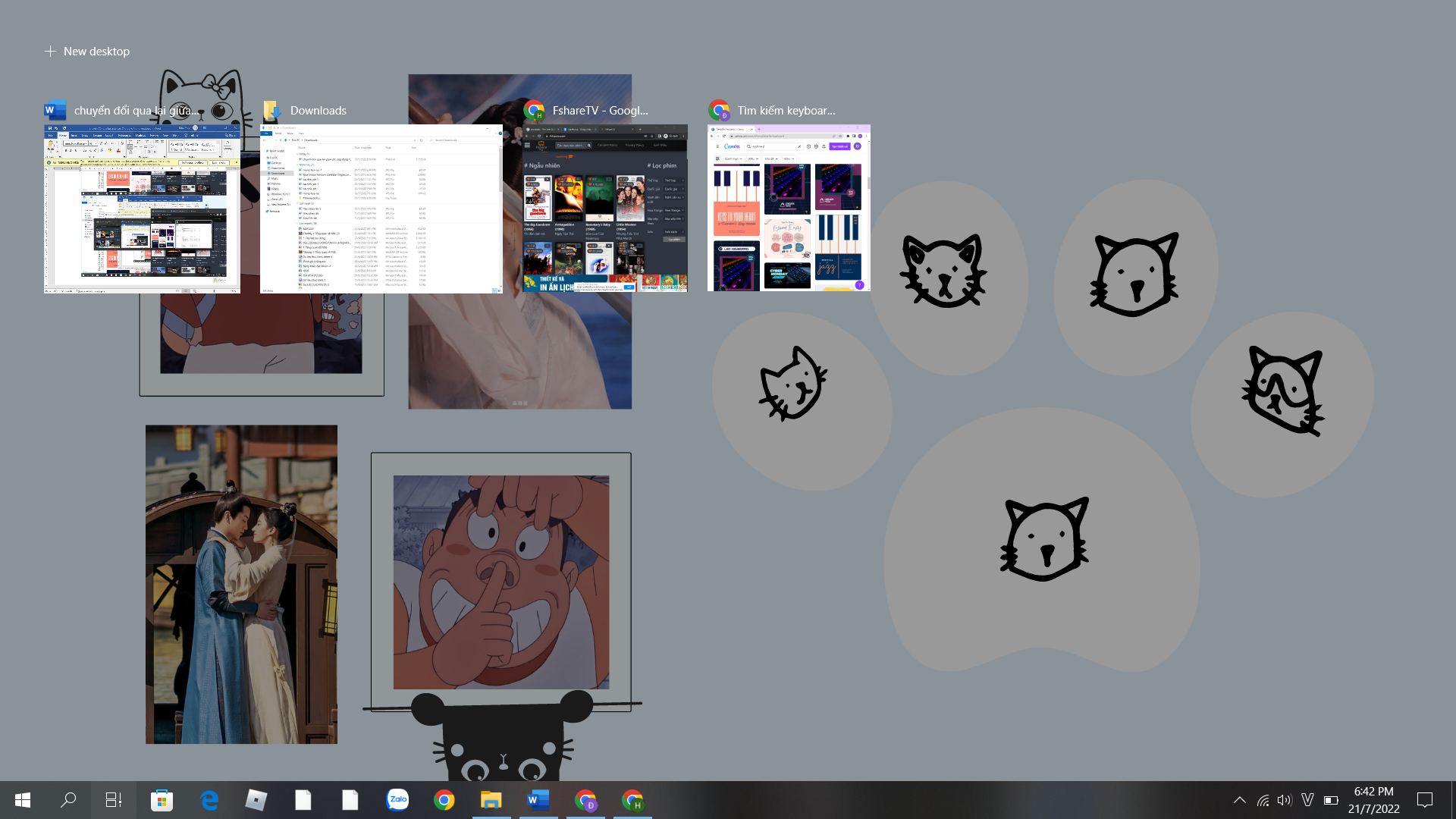Switch to the FshareTV Chrome window thumbnail
This screenshot has width=1456, height=819.
click(605, 209)
